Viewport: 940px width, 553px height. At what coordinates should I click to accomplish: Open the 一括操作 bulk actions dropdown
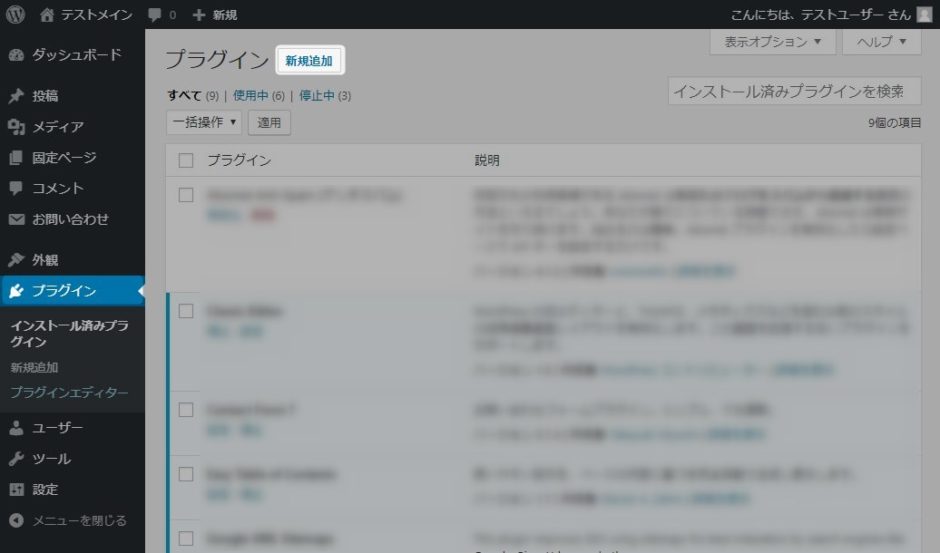205,122
